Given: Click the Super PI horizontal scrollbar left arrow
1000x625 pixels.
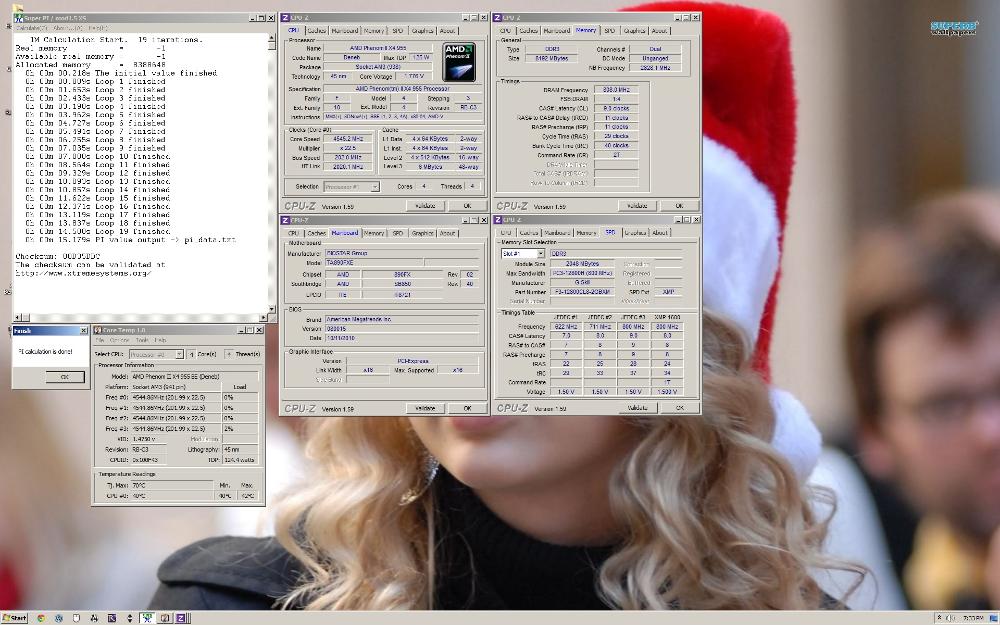Looking at the screenshot, I should [x=17, y=317].
